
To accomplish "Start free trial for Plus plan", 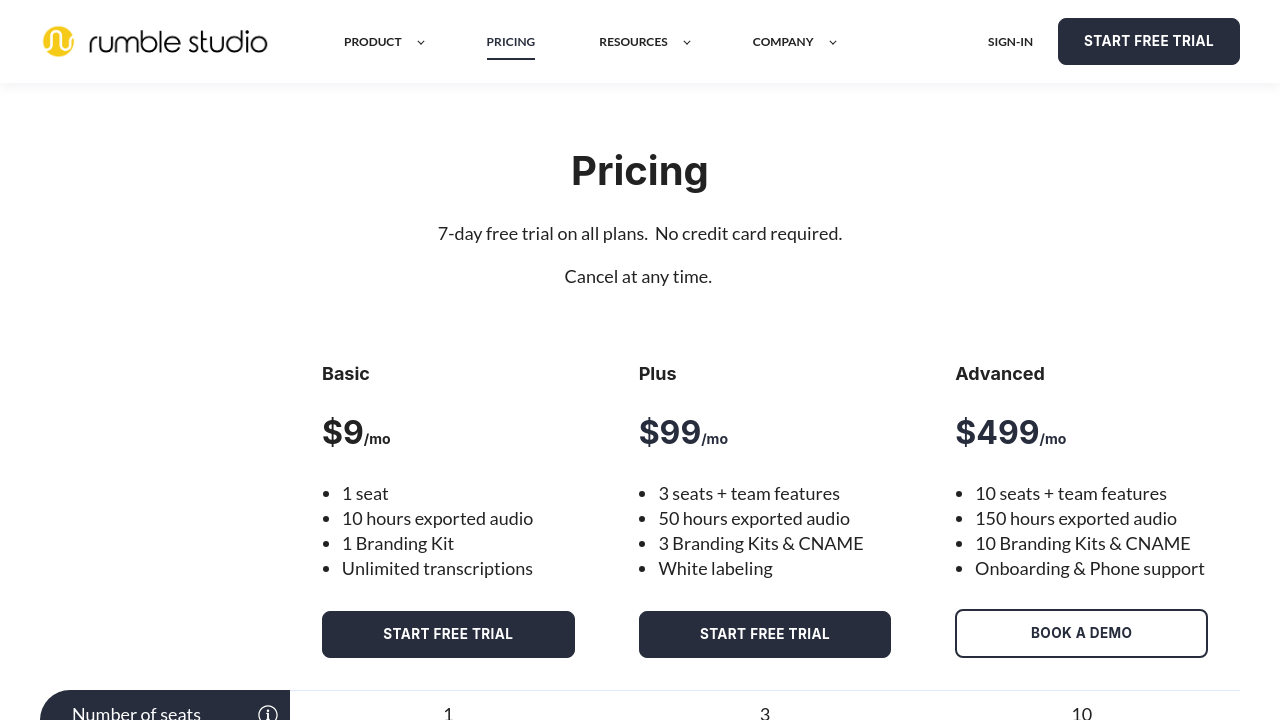I will 765,634.
